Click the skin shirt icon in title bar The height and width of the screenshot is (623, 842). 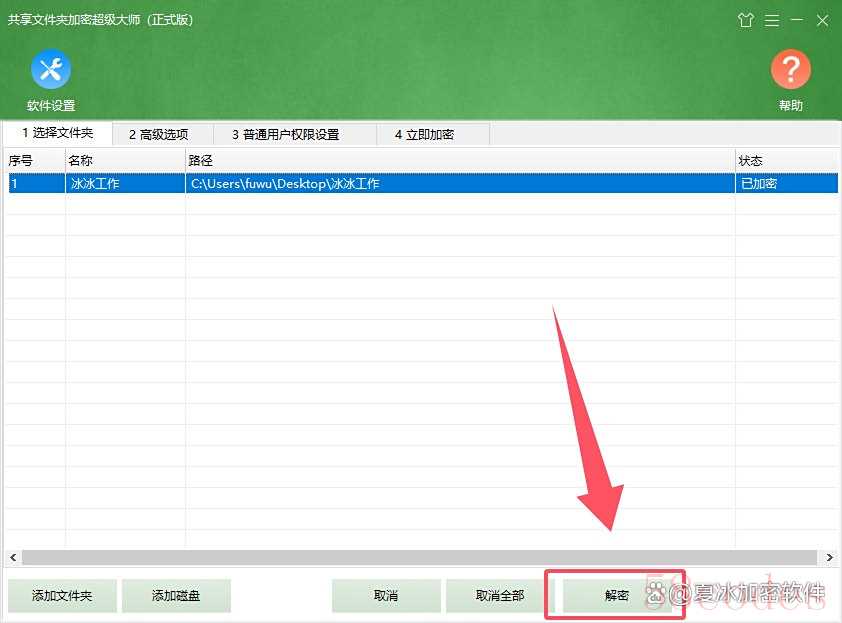click(x=745, y=20)
